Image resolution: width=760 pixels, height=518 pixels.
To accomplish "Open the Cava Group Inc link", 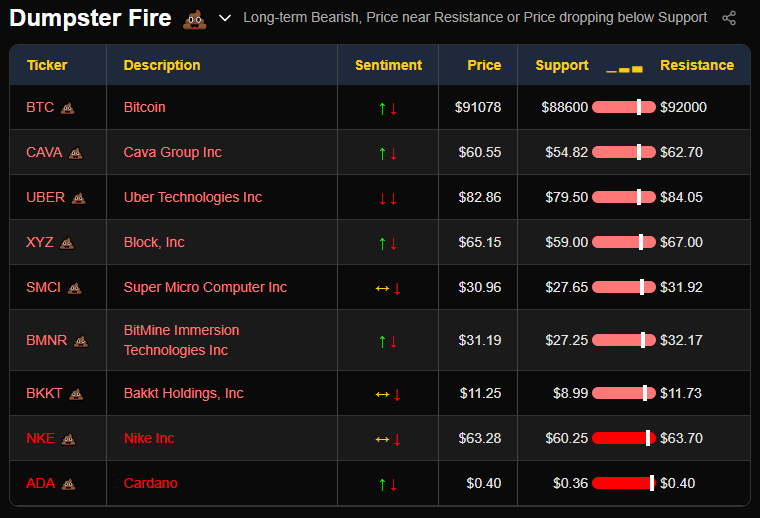I will tap(173, 152).
